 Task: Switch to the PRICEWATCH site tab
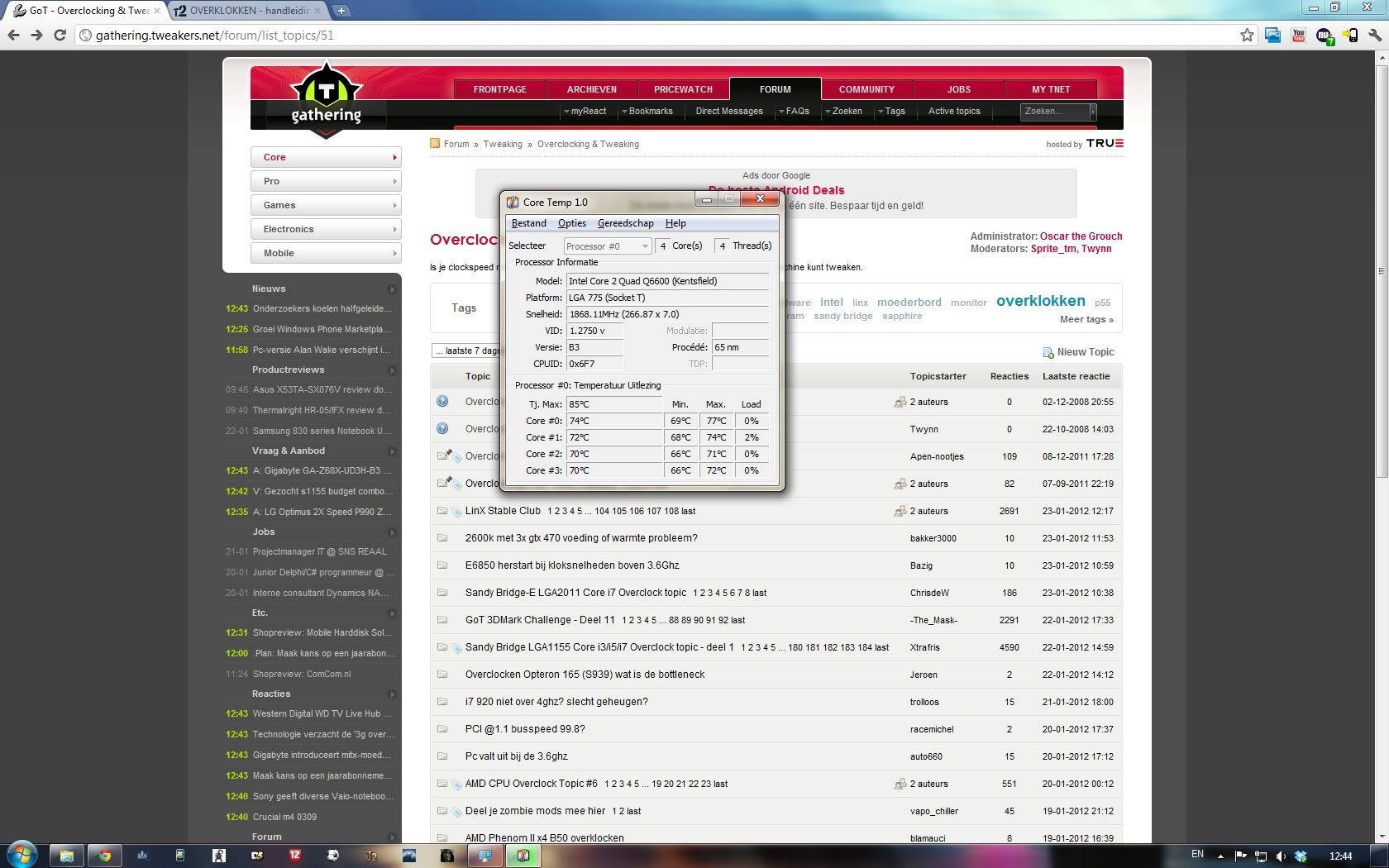pos(683,89)
